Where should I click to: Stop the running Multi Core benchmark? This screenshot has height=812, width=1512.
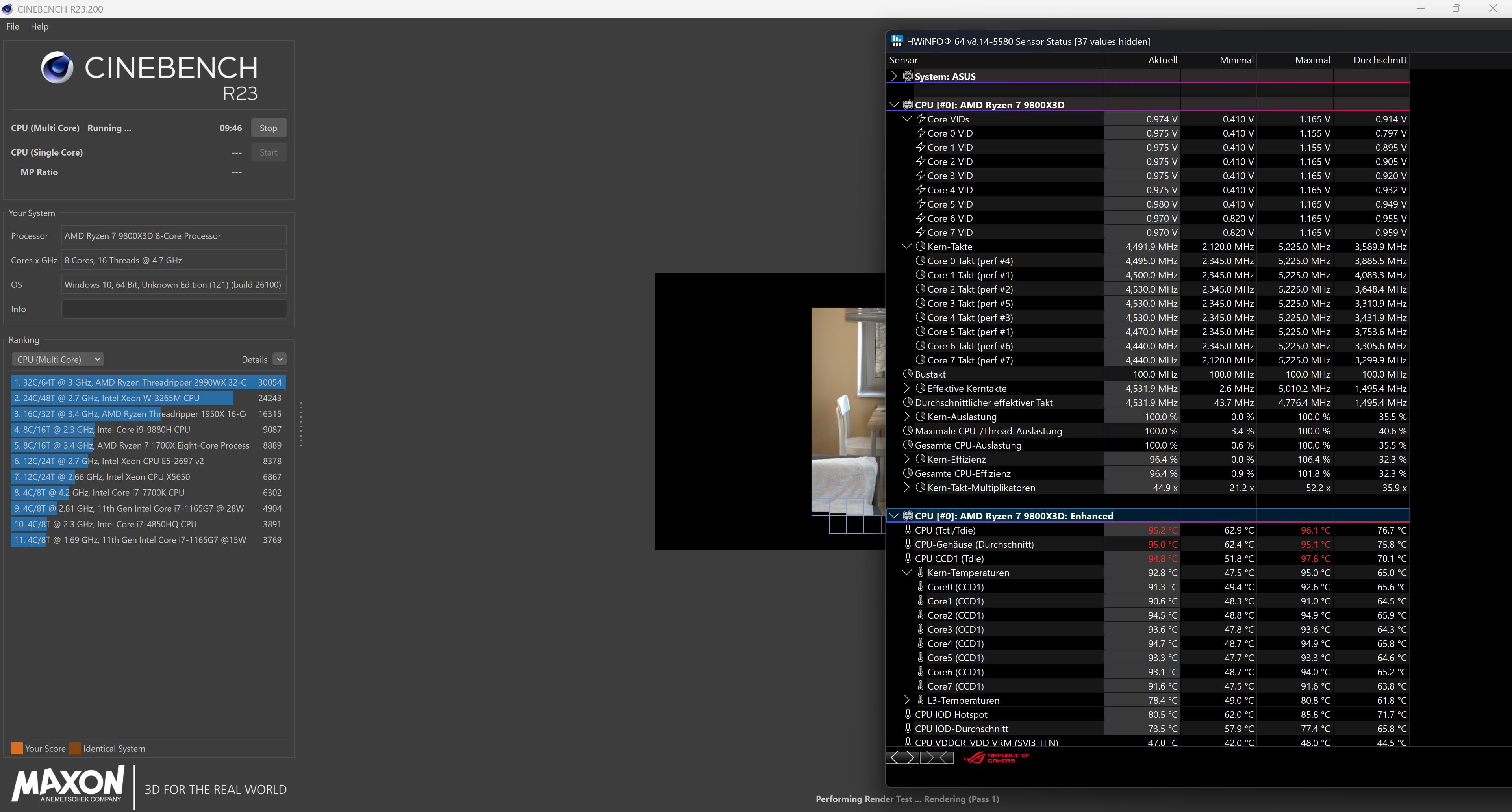[x=268, y=128]
